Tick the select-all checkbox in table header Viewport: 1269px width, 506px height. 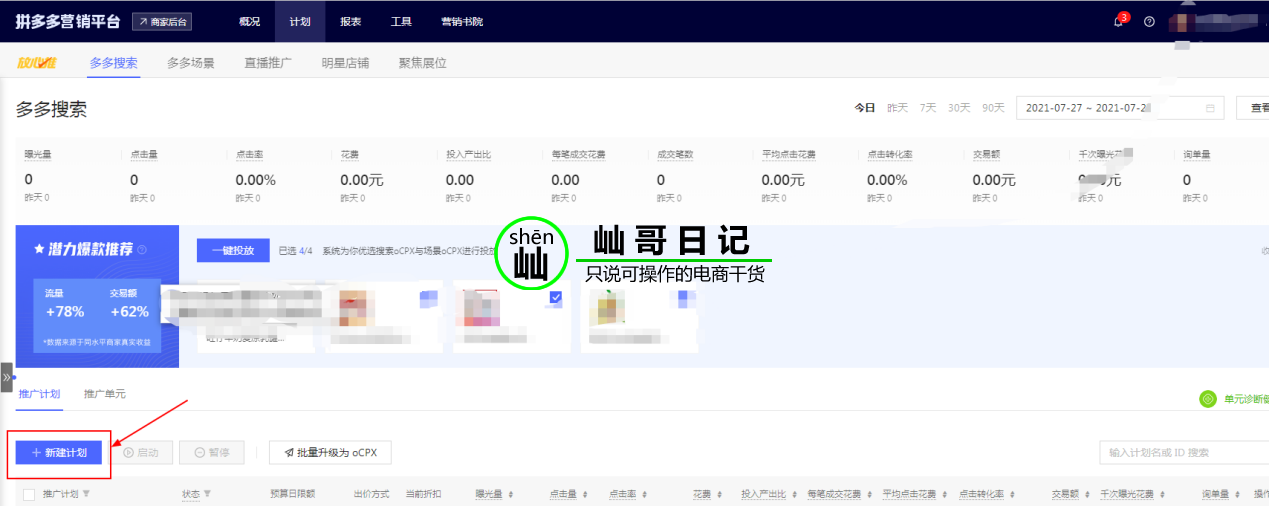click(x=28, y=494)
